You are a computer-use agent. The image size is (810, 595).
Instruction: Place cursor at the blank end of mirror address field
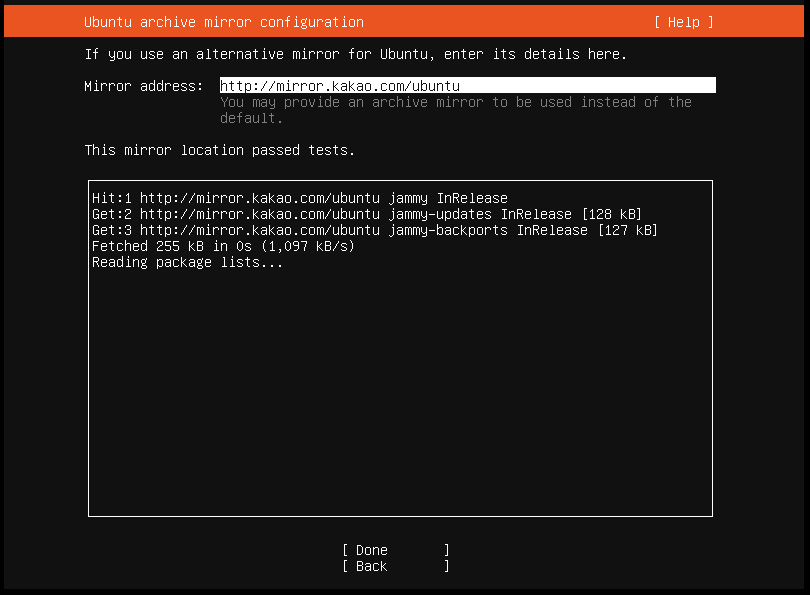(x=600, y=86)
